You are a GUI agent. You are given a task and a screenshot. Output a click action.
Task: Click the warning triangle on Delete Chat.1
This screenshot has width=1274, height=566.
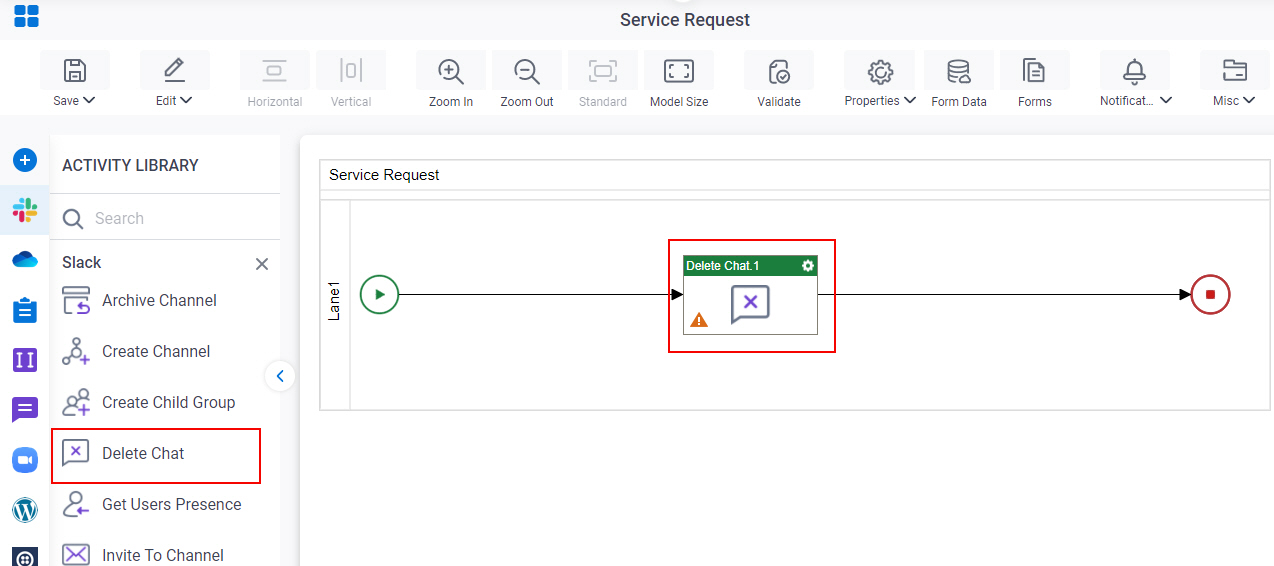click(699, 320)
